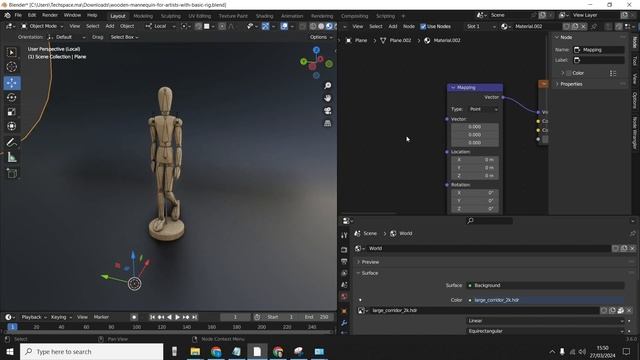Viewport: 640px width, 360px height.
Task: Open the Object properties tab
Action: click(x=344, y=311)
